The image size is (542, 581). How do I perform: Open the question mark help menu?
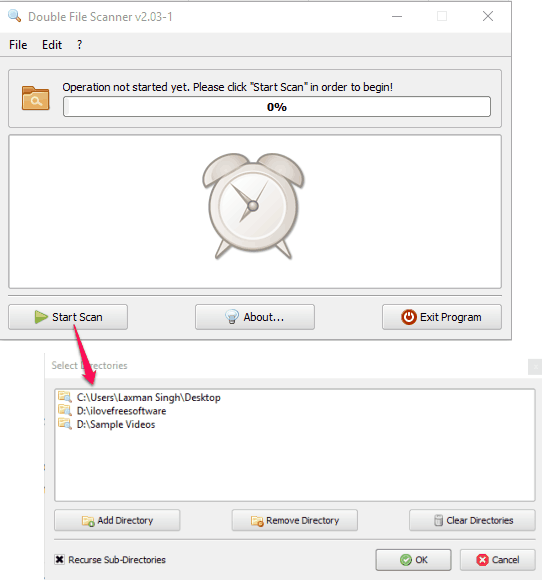(x=79, y=45)
